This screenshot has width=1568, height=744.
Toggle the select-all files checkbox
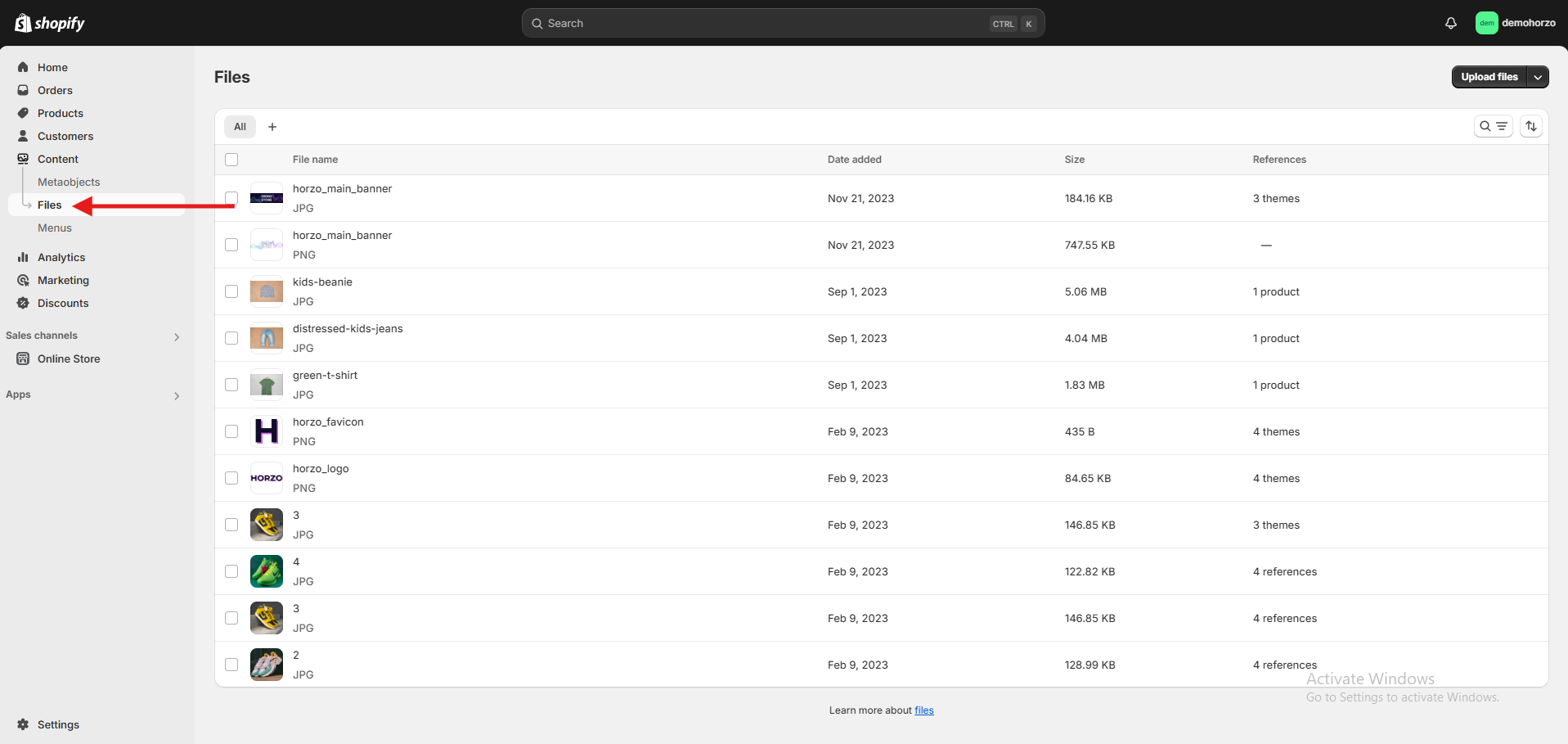(231, 160)
